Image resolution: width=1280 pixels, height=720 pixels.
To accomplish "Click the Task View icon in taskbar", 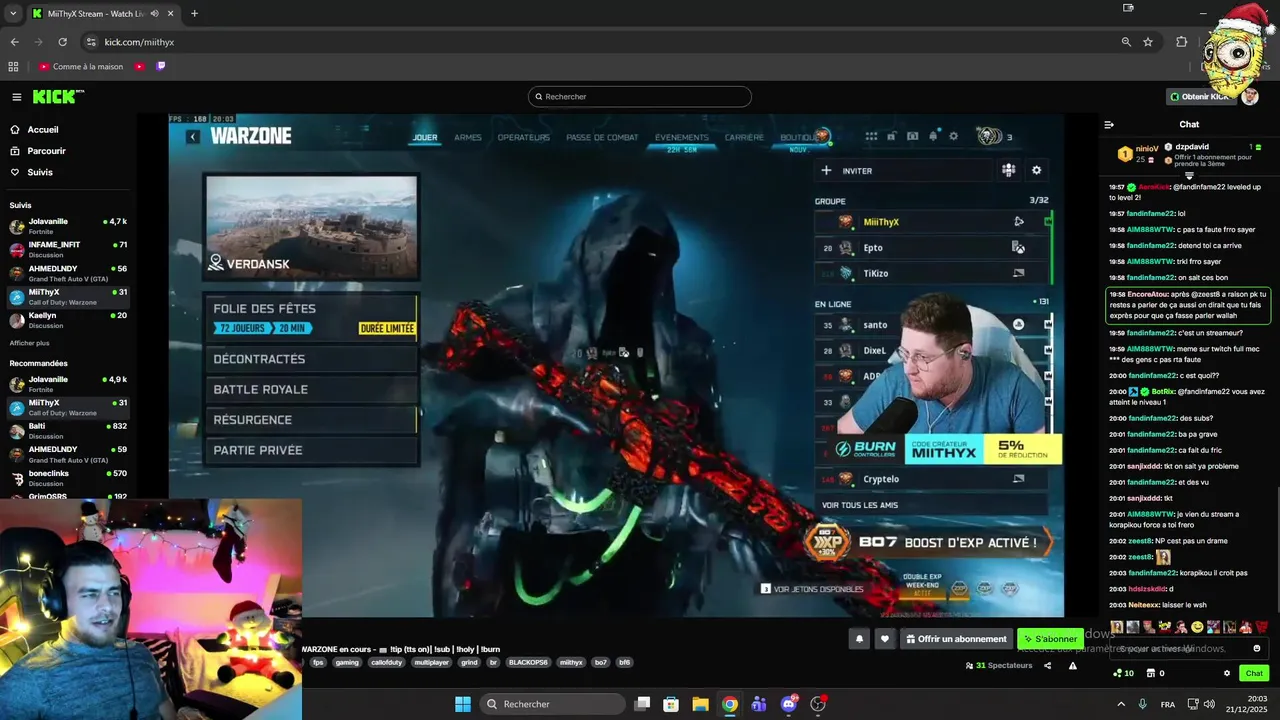I will (642, 704).
